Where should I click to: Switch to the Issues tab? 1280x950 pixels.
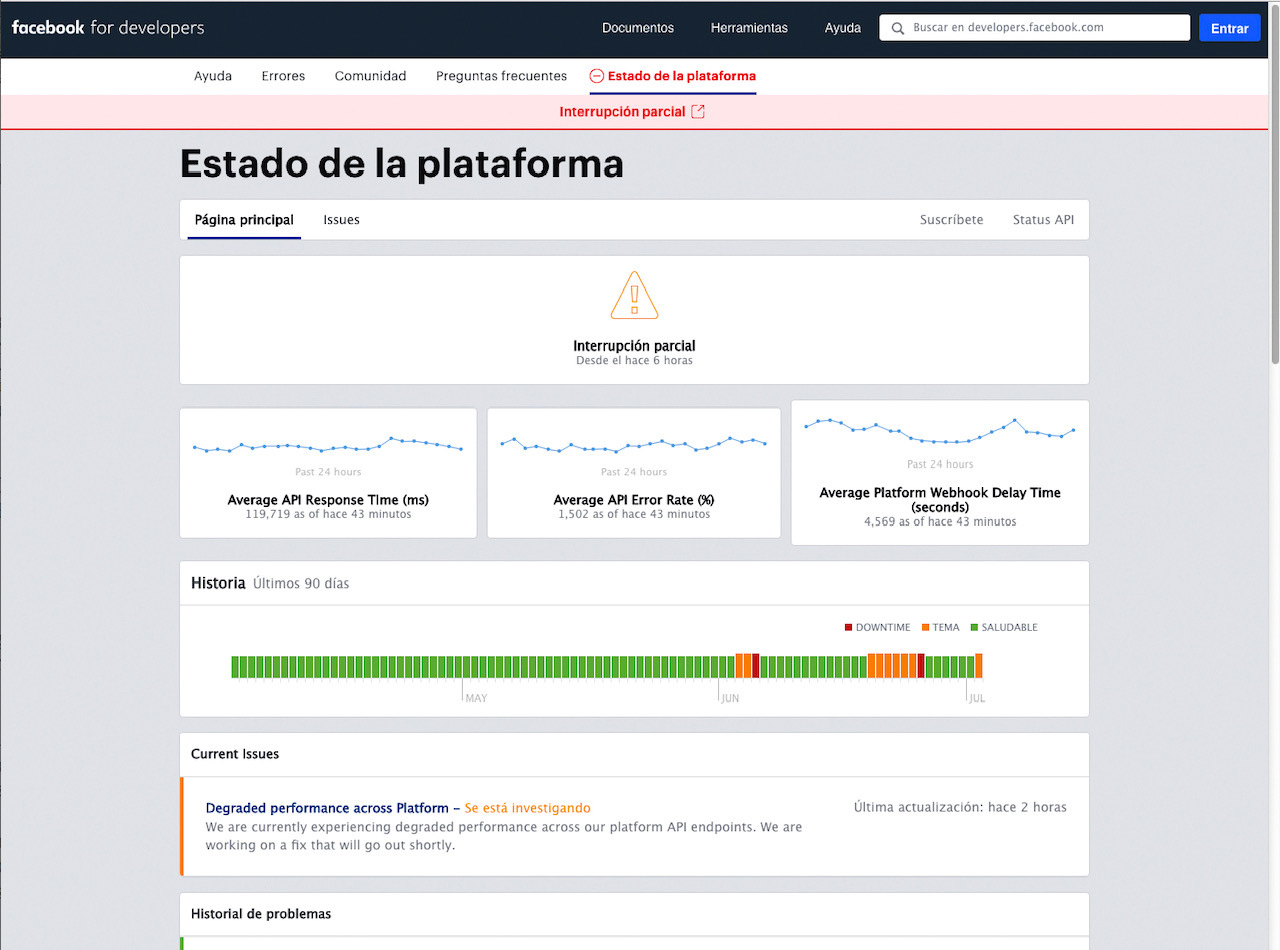point(341,219)
